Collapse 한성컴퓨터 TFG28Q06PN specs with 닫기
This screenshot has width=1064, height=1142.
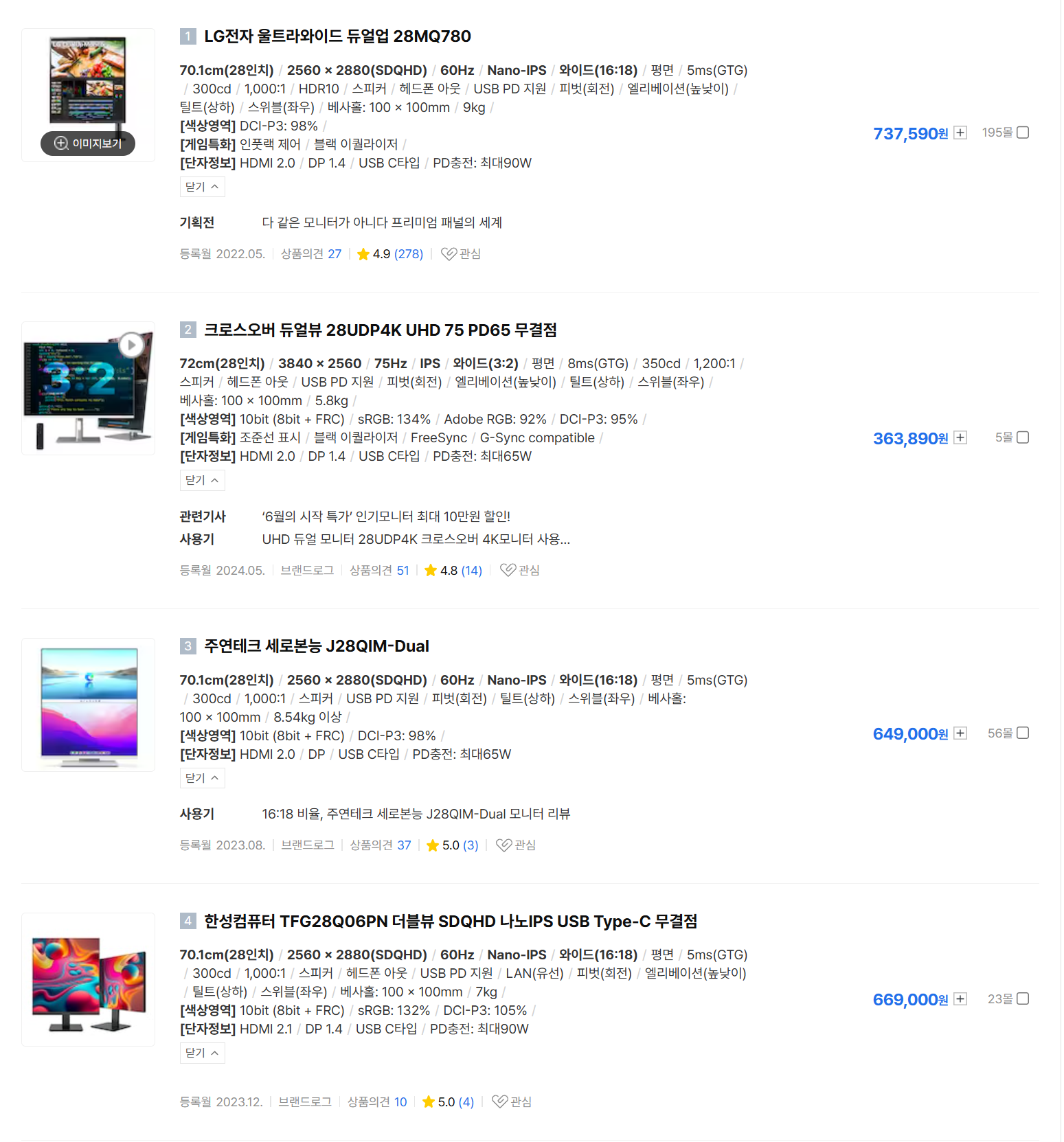click(202, 1053)
